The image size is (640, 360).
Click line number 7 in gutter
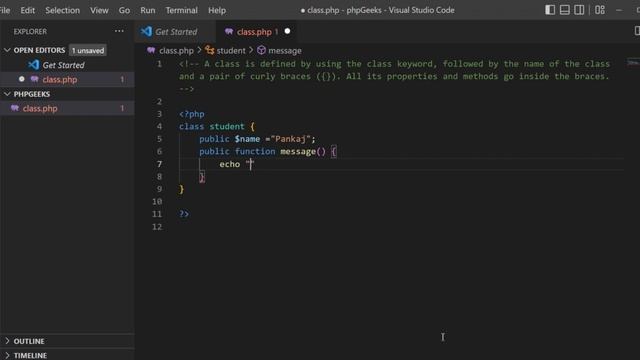click(159, 164)
